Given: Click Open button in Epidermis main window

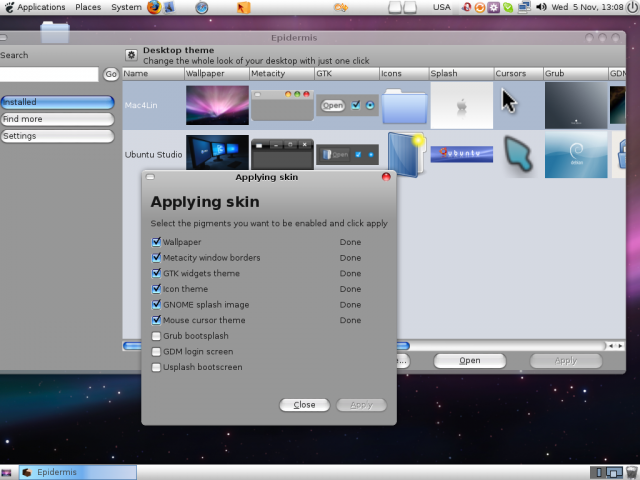Looking at the screenshot, I should (470, 361).
